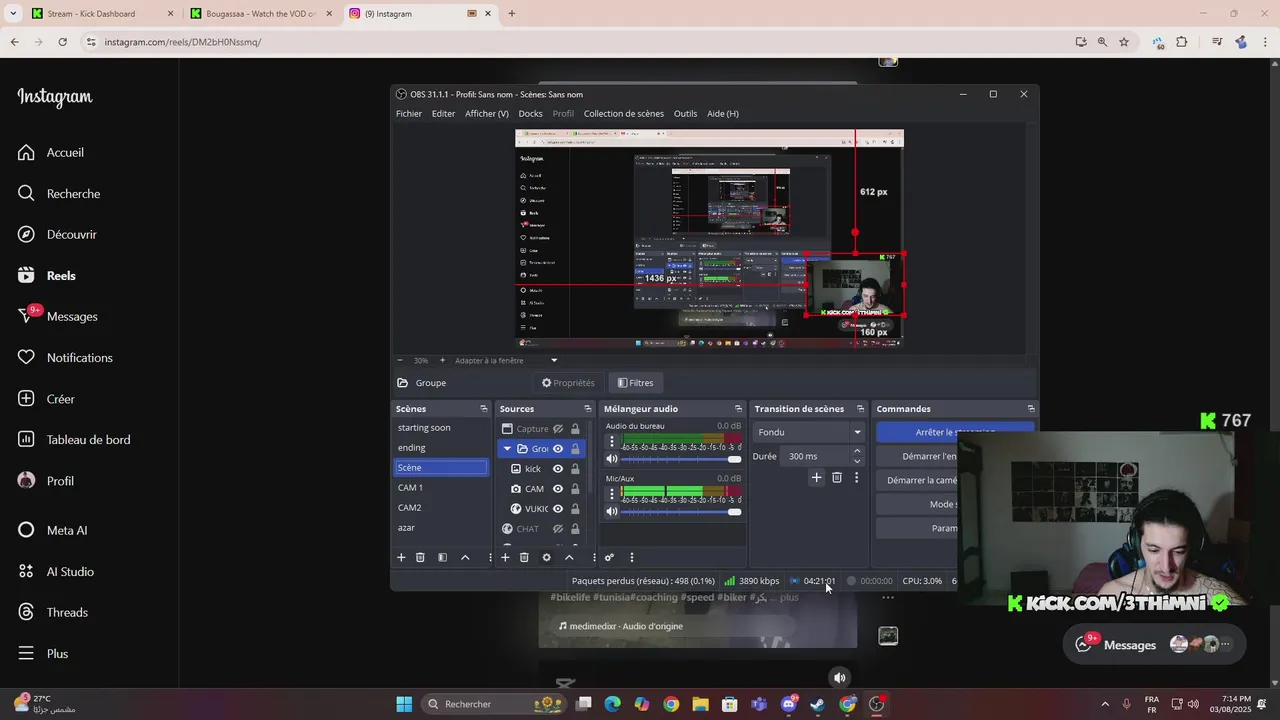This screenshot has width=1280, height=720.
Task: Unlock the CAM source
Action: click(x=575, y=489)
